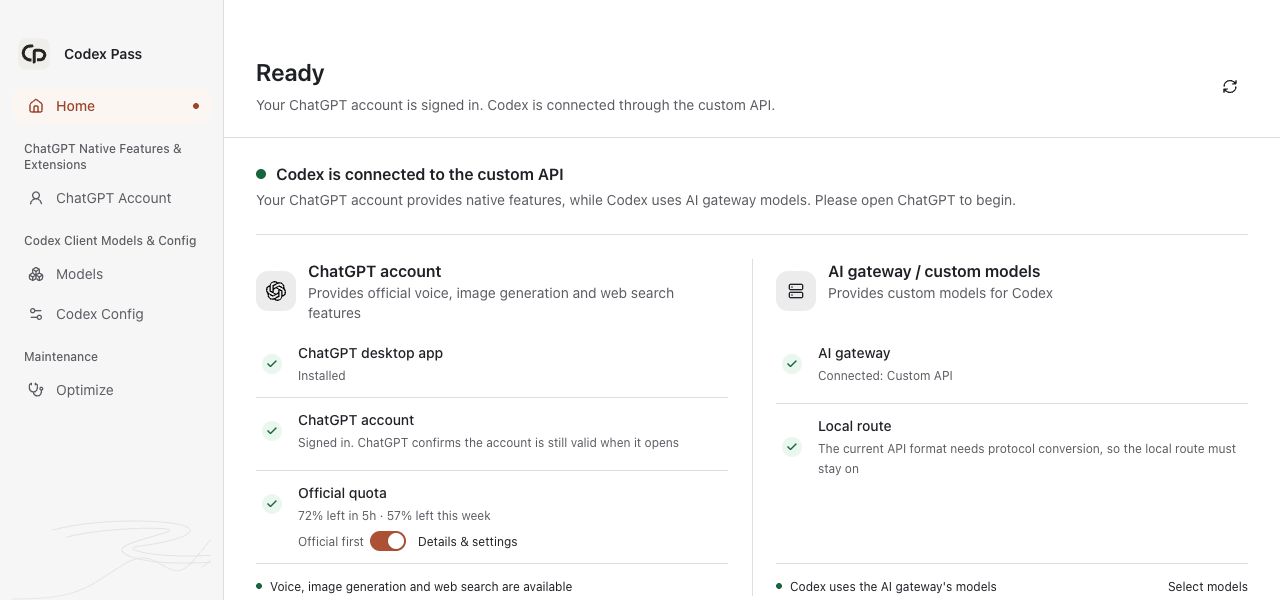1280x600 pixels.
Task: Open ChatGPT Account in sidebar
Action: [x=112, y=198]
